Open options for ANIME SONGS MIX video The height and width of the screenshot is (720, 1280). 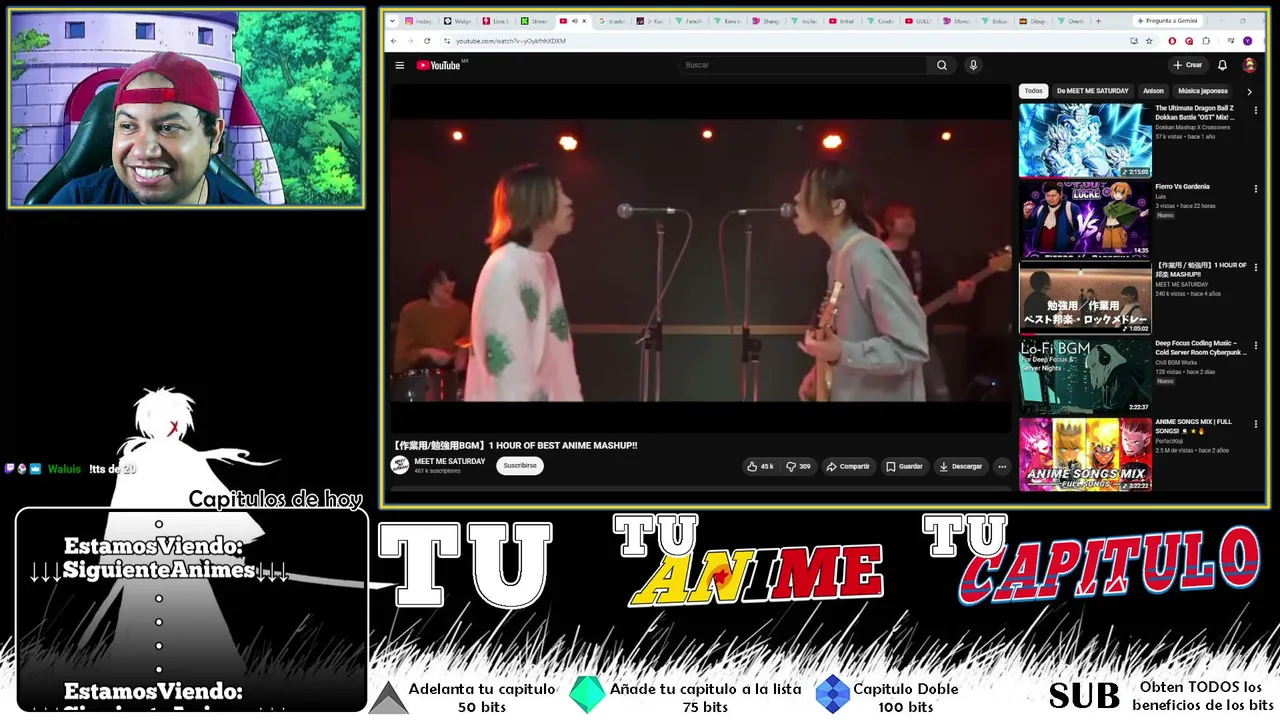(1256, 424)
